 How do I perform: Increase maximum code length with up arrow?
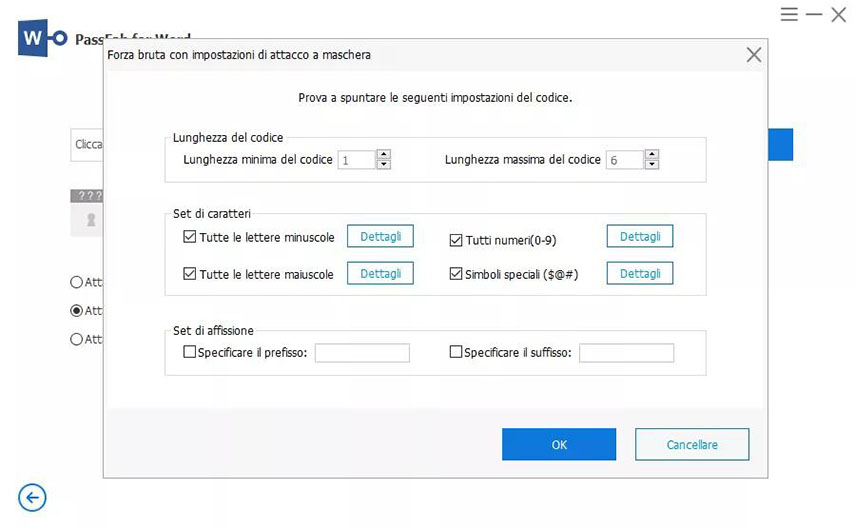pos(652,155)
